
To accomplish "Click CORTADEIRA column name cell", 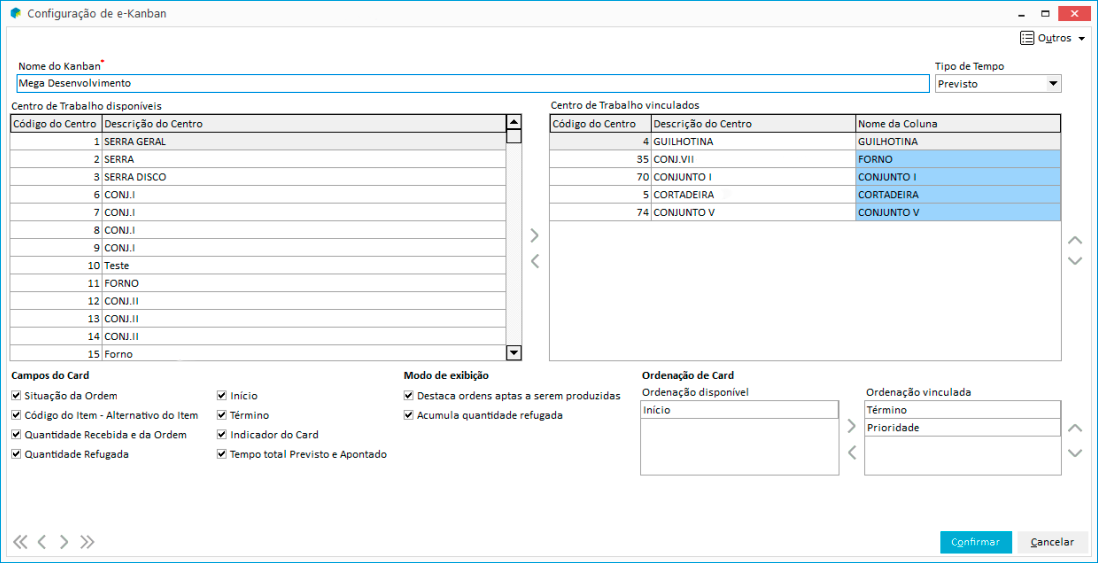I will pyautogui.click(x=958, y=194).
